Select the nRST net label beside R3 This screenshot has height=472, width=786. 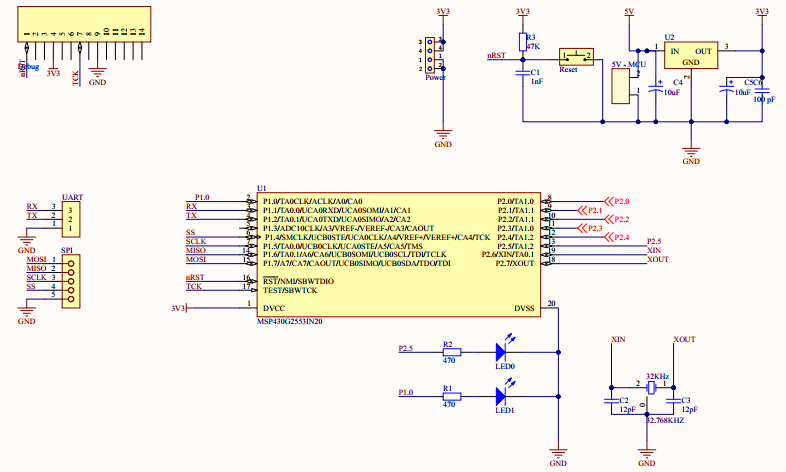point(496,56)
